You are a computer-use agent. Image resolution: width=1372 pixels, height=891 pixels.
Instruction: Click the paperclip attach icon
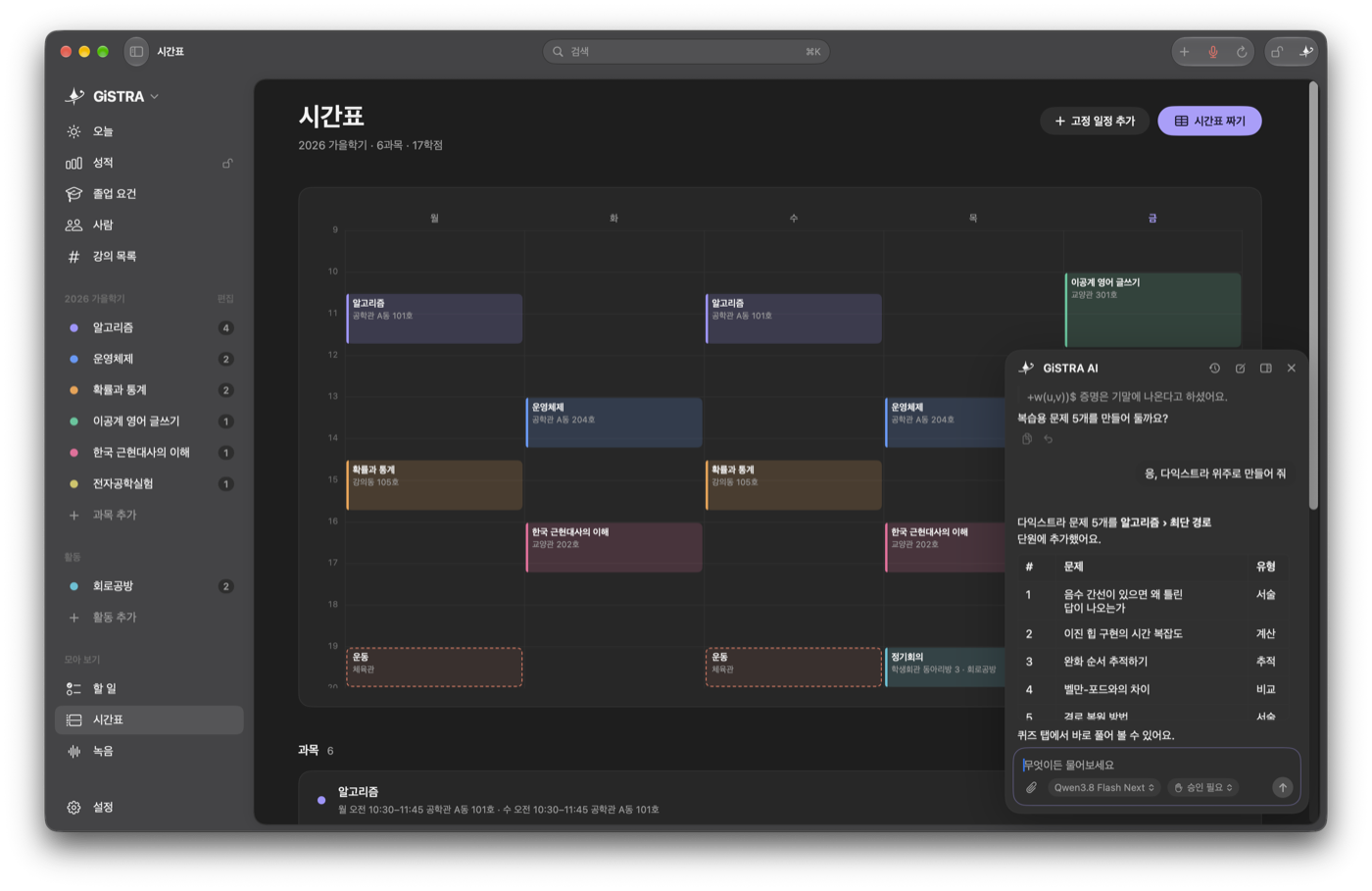coord(1031,788)
